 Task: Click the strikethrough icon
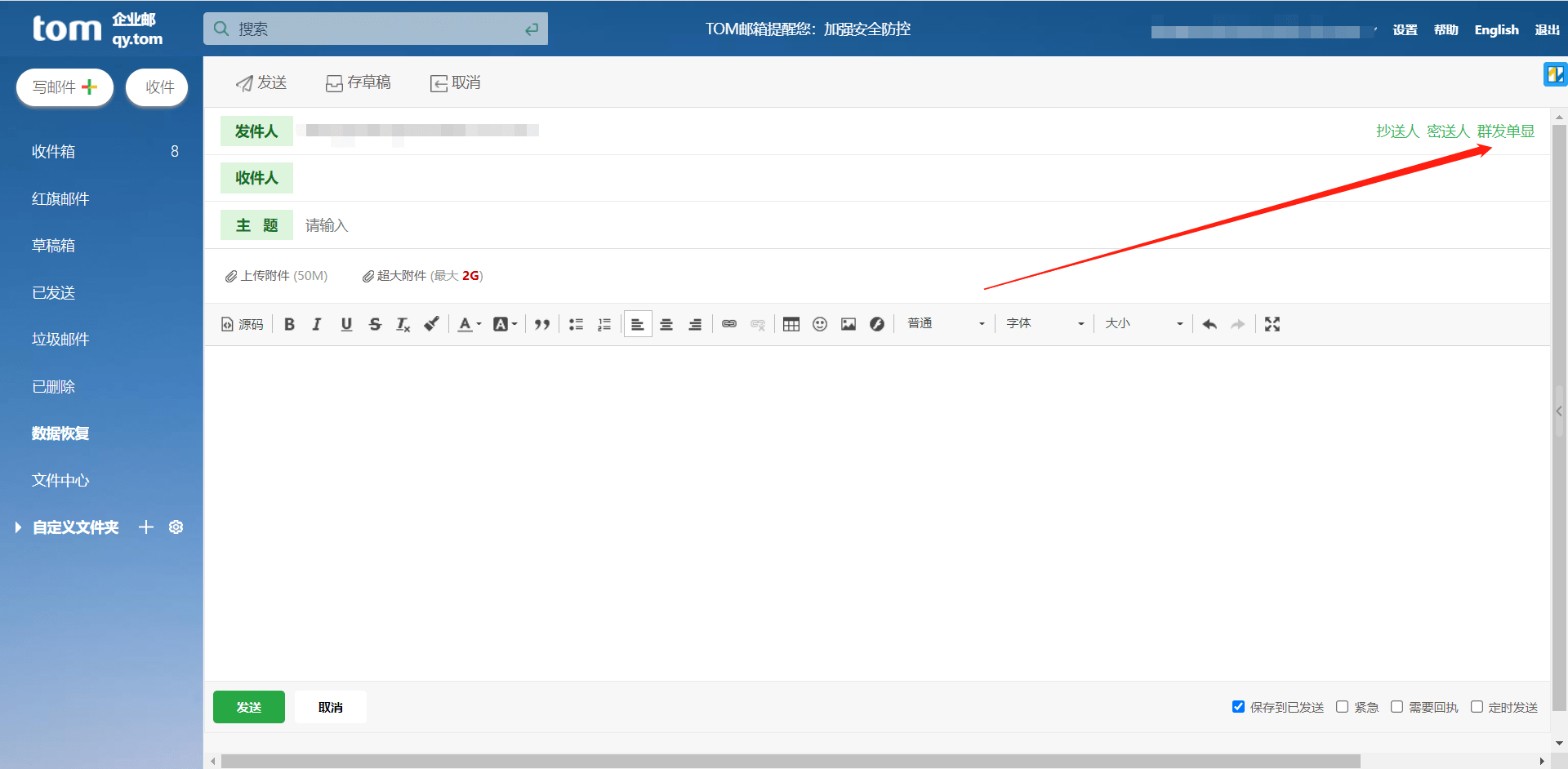click(x=375, y=324)
